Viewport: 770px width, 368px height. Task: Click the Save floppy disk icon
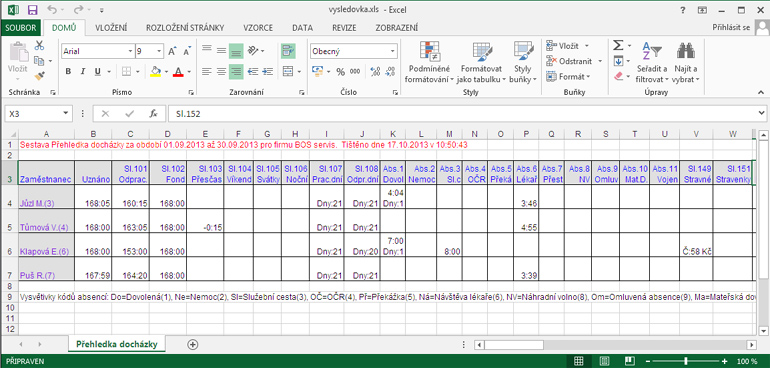point(32,9)
